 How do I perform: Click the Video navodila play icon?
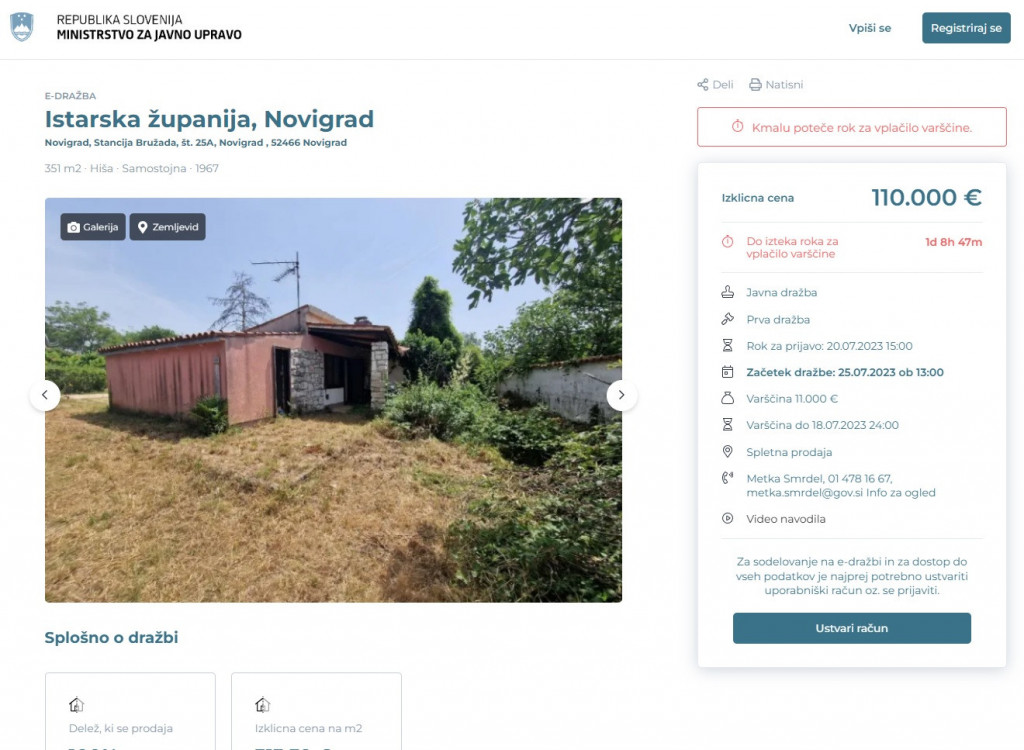pyautogui.click(x=728, y=519)
